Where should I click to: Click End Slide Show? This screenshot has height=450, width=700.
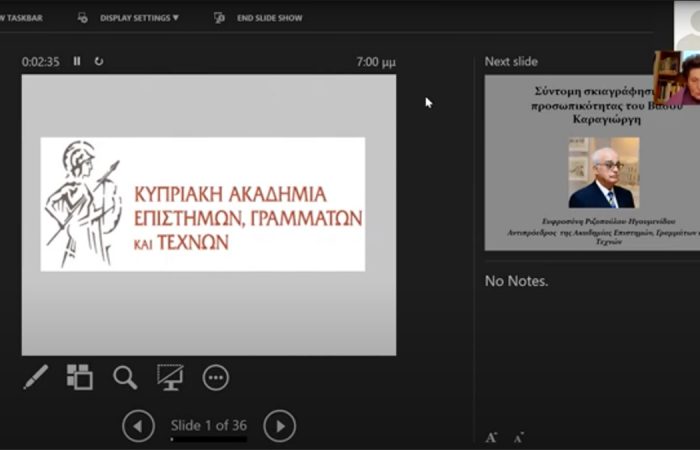point(269,17)
